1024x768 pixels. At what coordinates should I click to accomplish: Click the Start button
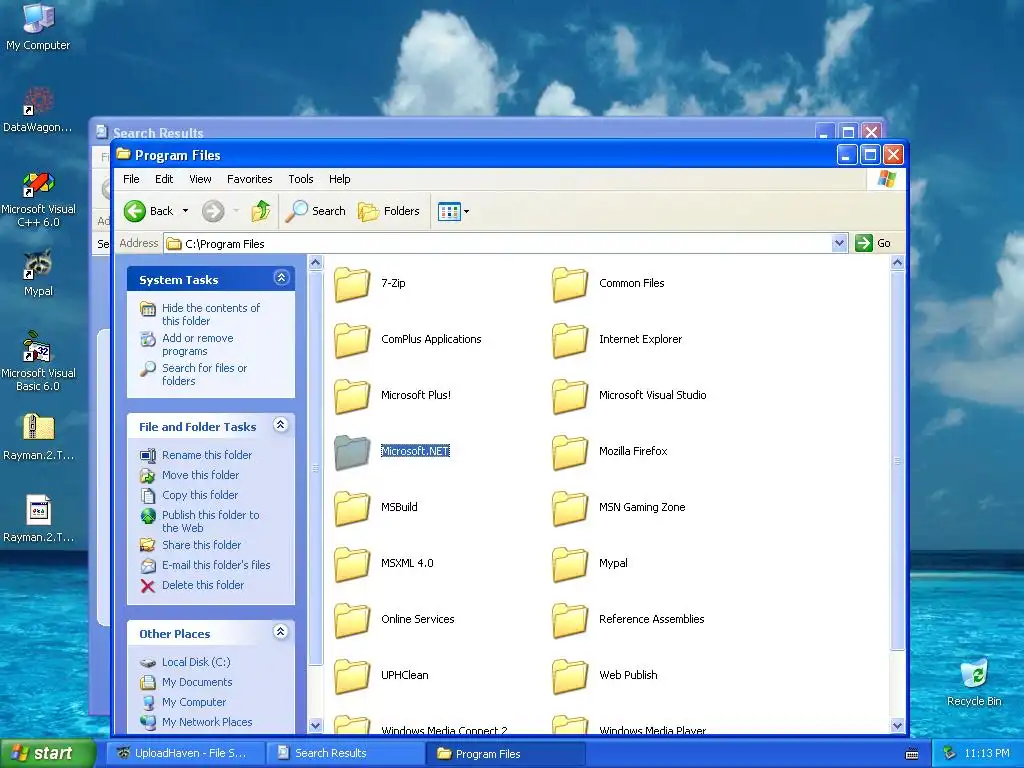(x=48, y=753)
